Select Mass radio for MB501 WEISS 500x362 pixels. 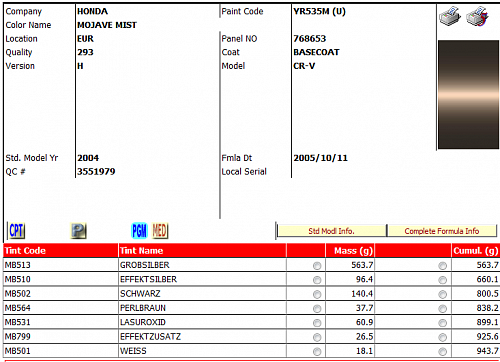(x=317, y=352)
